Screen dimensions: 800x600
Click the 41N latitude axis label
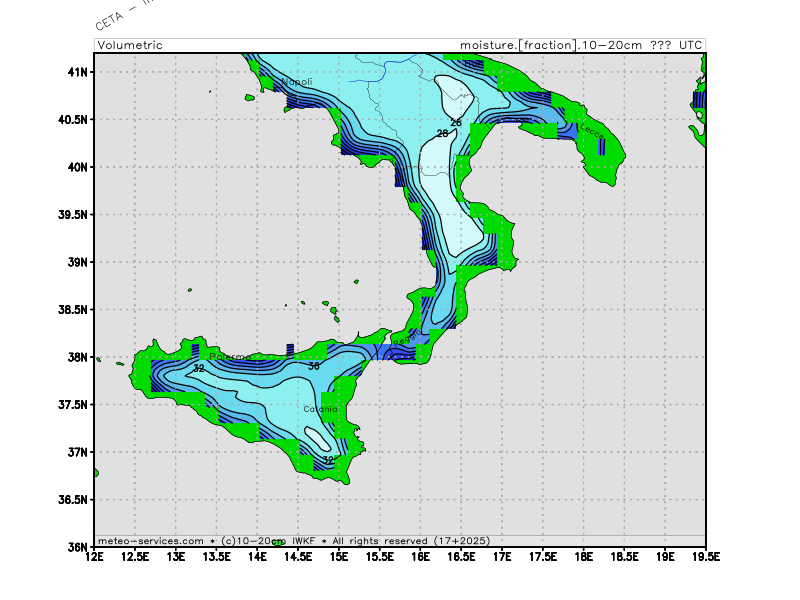78,72
